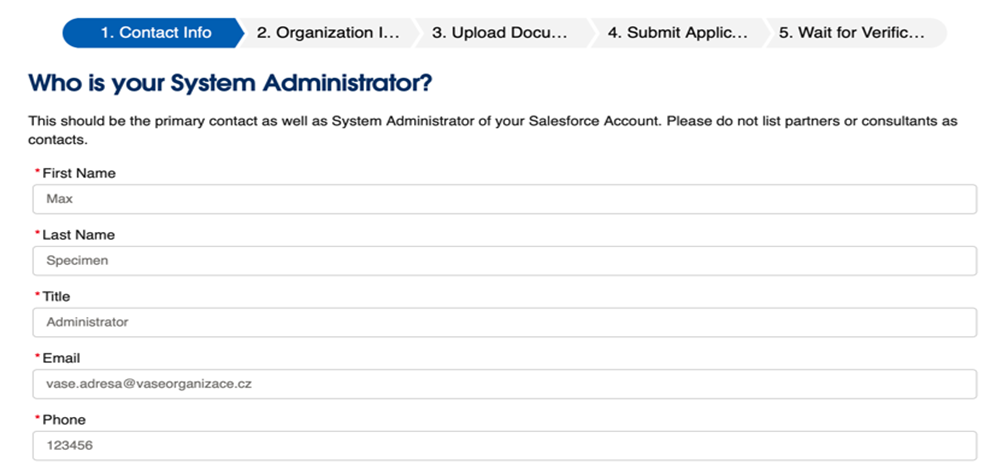The image size is (984, 475).
Task: Select the Contact Info step tab
Action: 155,33
